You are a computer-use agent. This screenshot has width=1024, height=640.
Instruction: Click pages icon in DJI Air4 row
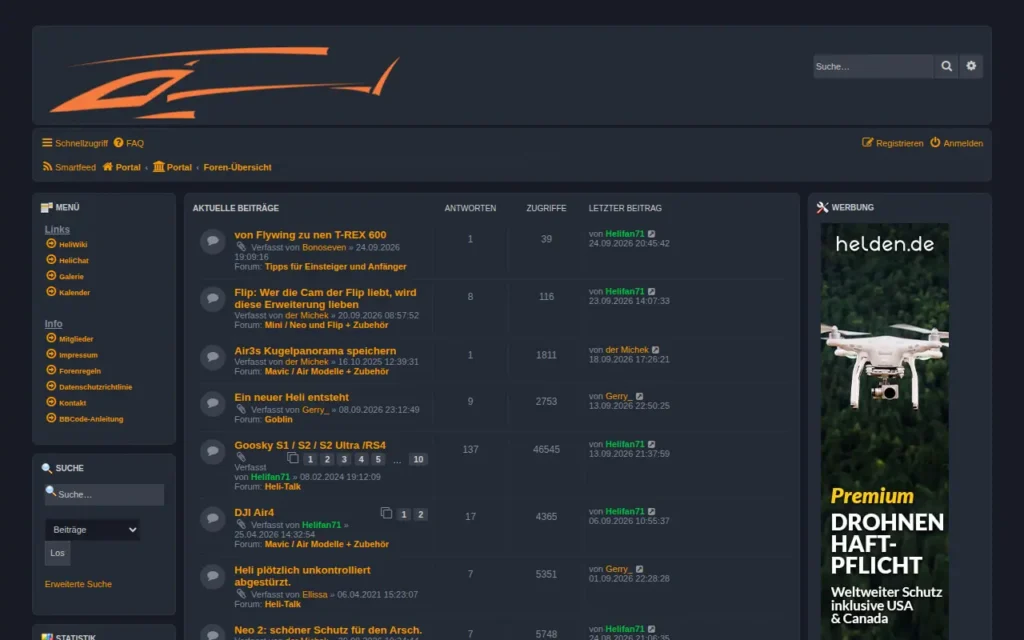386,513
